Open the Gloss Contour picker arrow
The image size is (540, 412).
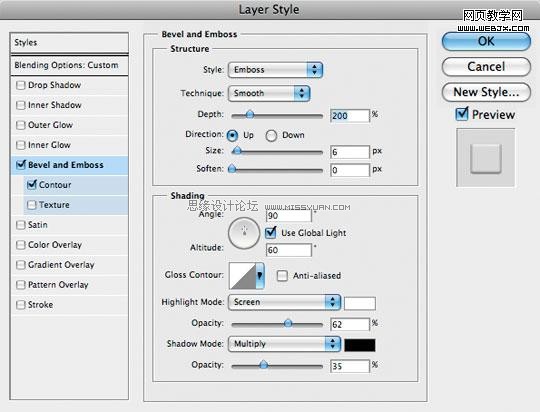(260, 276)
